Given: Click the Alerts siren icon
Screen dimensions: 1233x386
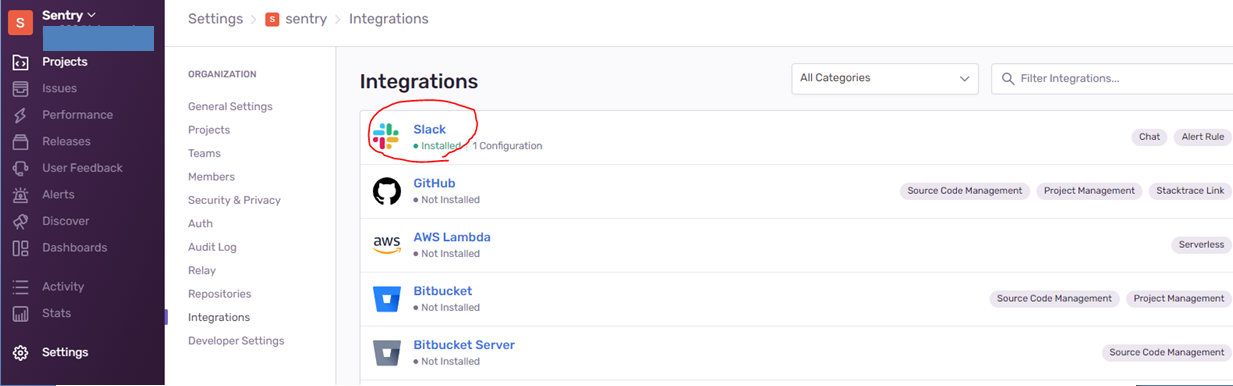Looking at the screenshot, I should 20,194.
